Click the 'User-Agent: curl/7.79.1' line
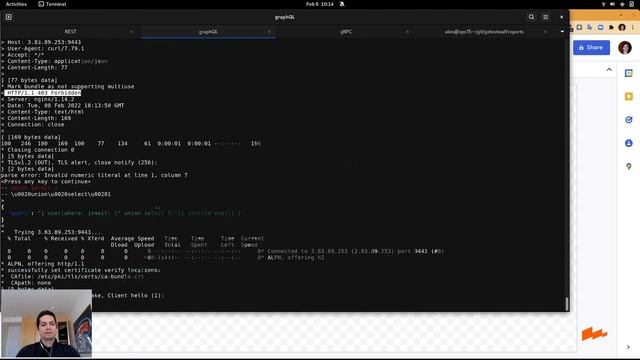The height and width of the screenshot is (360, 640). pyautogui.click(x=42, y=48)
